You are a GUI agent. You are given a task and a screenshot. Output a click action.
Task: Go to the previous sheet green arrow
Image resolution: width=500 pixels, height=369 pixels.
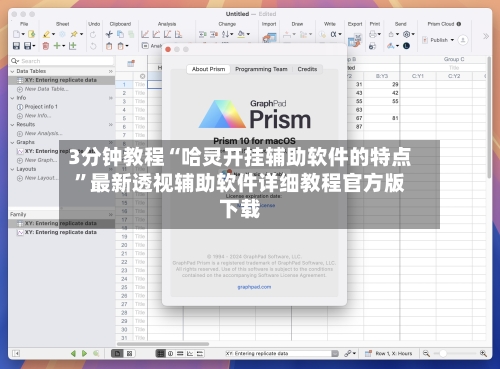tap(73, 353)
